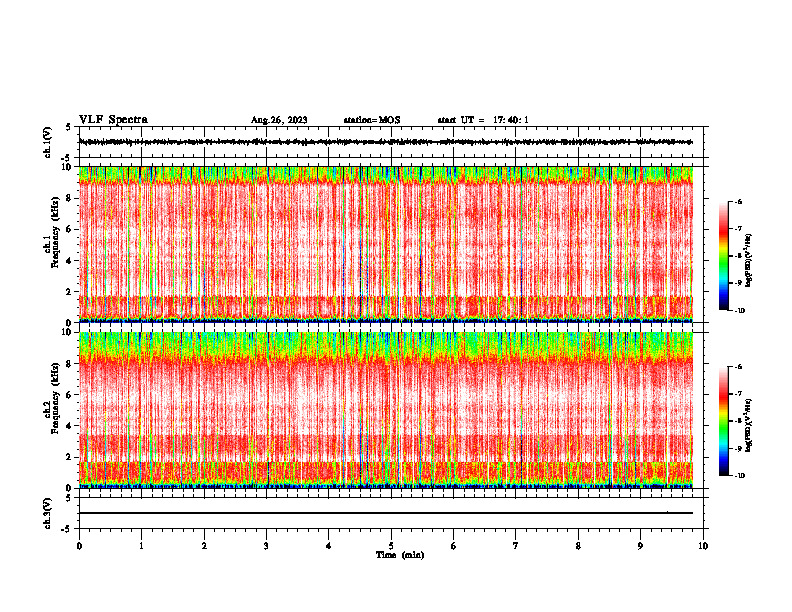The height and width of the screenshot is (612, 792).
Task: Click '-8' on the ch.1 colorbar scale
Action: point(738,256)
